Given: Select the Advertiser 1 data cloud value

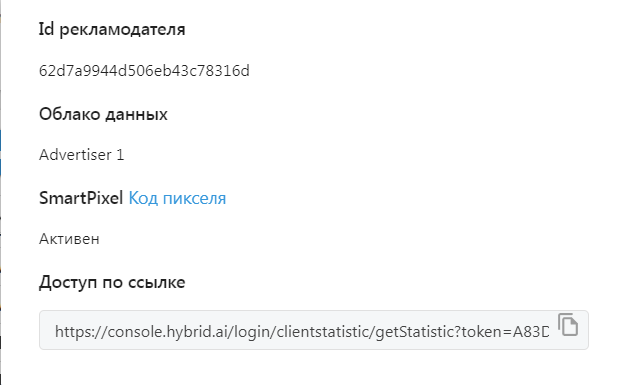Looking at the screenshot, I should (x=81, y=154).
